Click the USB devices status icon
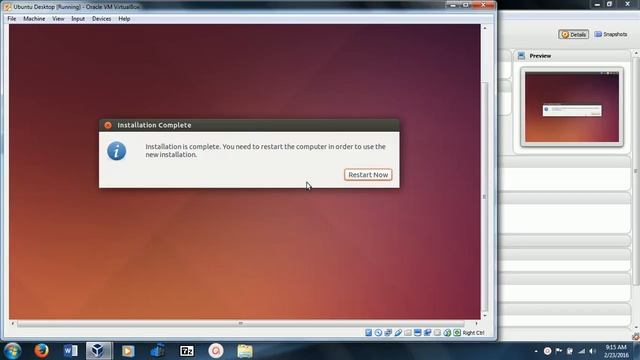 pyautogui.click(x=398, y=333)
